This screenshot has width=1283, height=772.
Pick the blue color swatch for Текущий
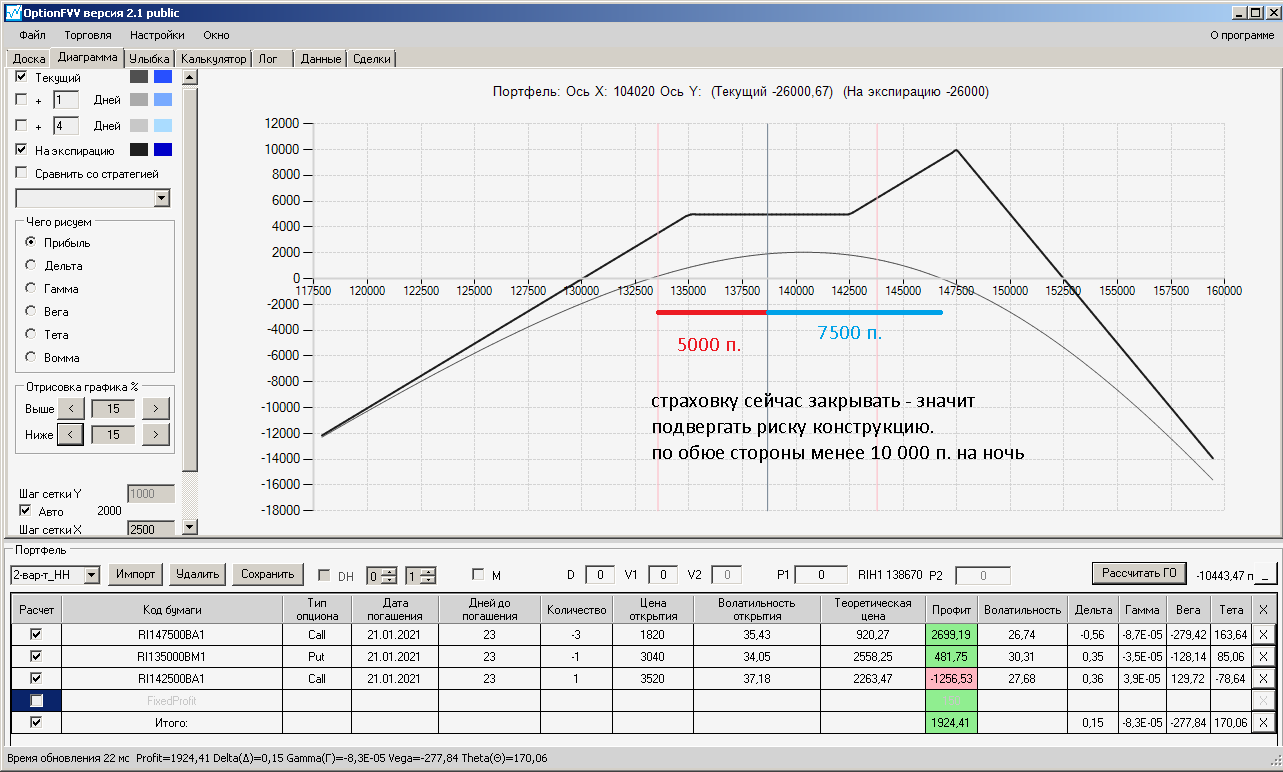click(163, 77)
